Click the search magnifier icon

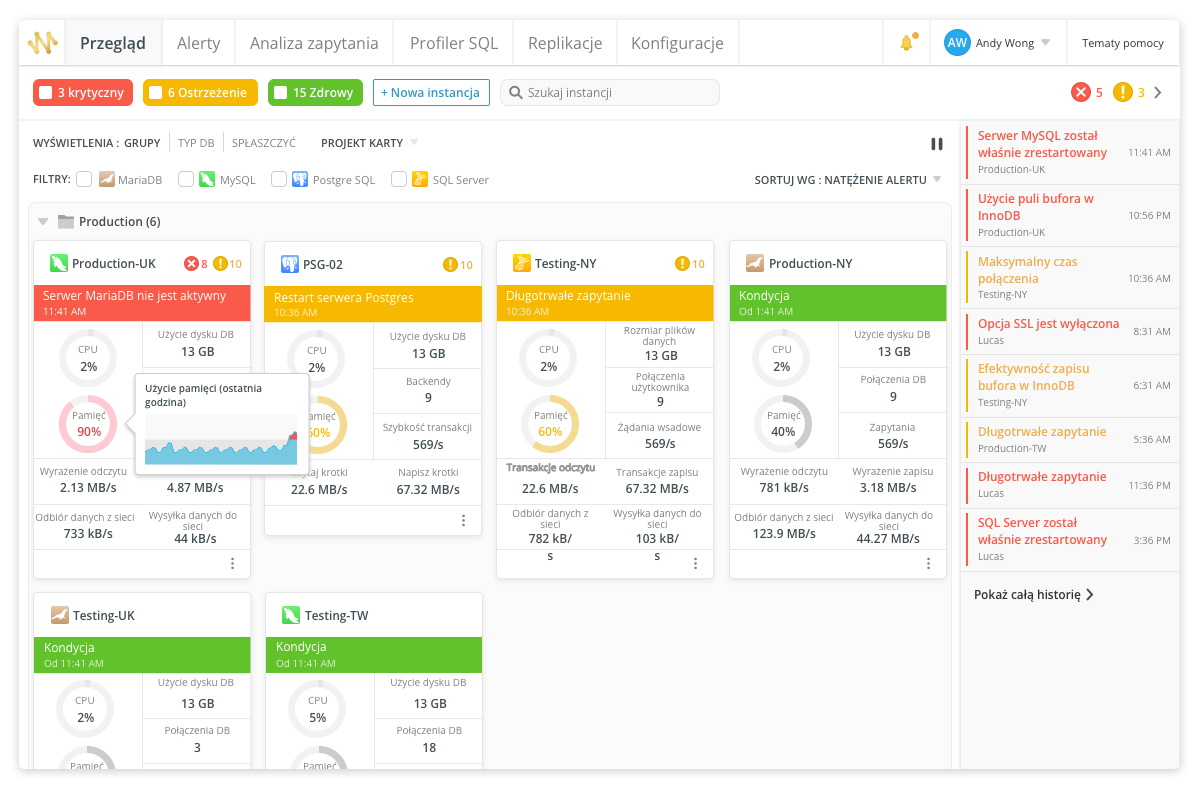(x=516, y=93)
